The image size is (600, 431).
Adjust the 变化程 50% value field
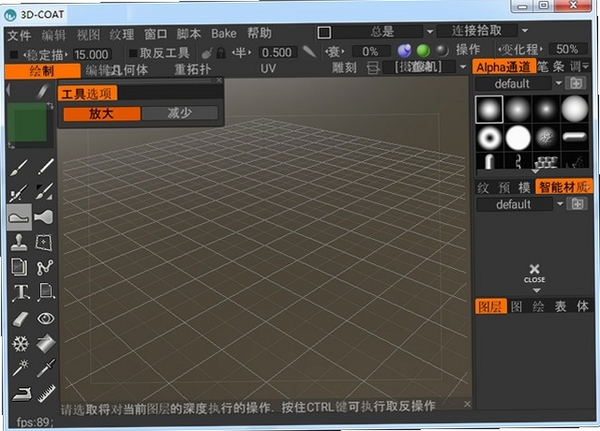coord(567,49)
